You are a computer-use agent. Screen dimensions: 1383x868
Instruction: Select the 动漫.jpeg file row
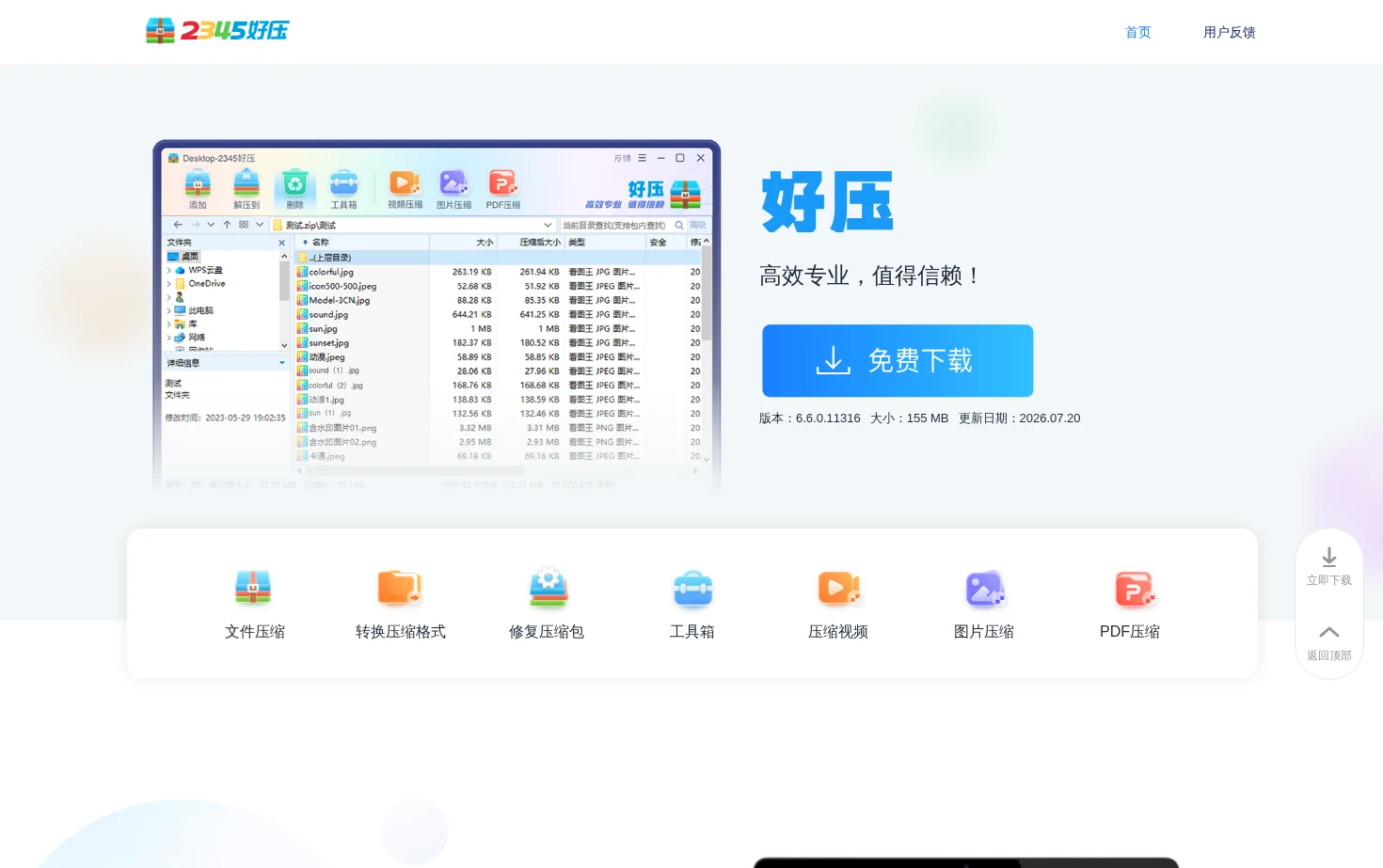tap(498, 356)
